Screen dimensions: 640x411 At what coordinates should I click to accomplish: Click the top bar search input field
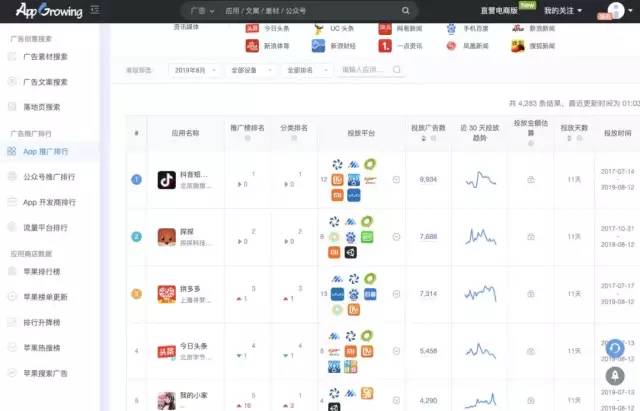pyautogui.click(x=310, y=11)
